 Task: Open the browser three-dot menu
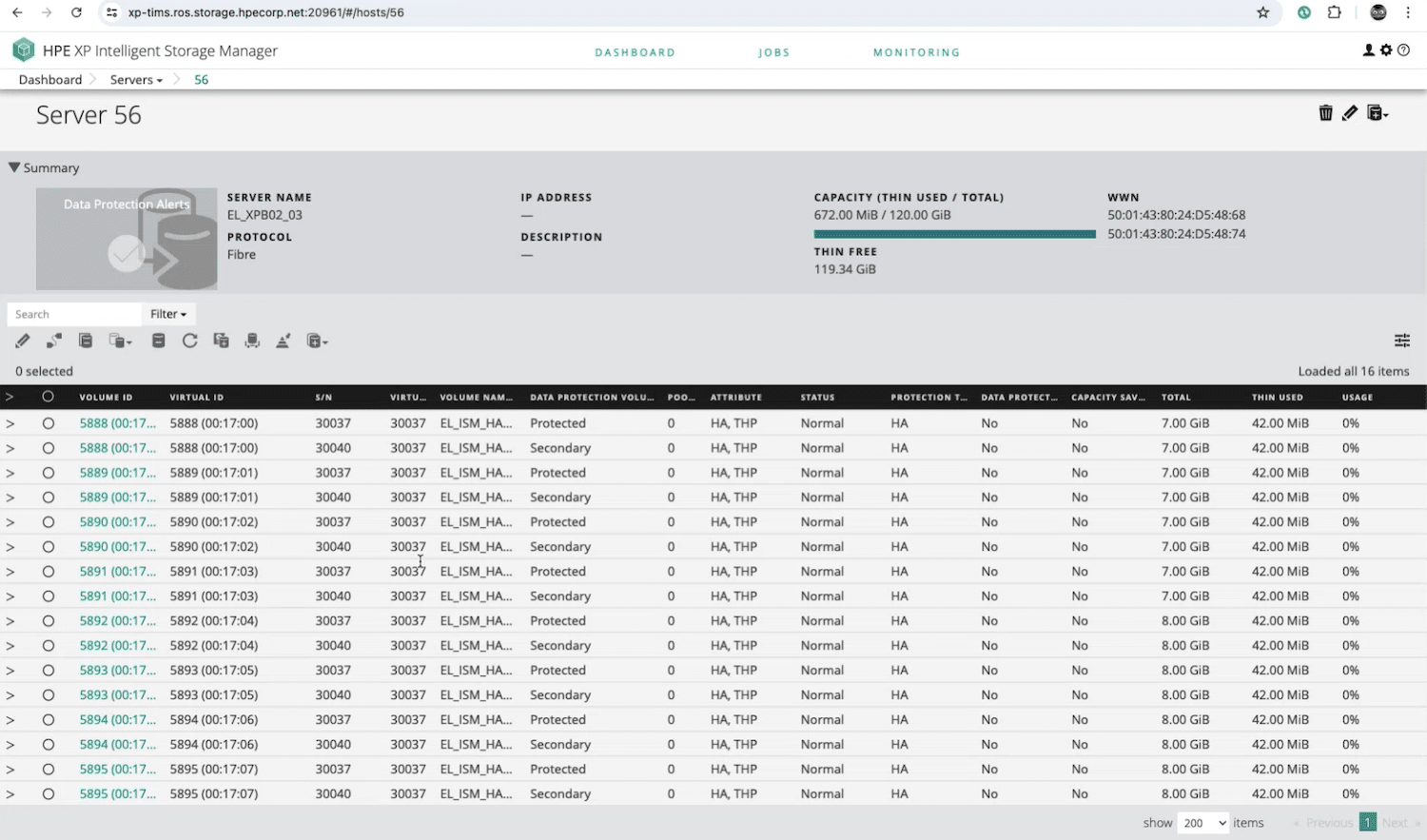click(1408, 12)
